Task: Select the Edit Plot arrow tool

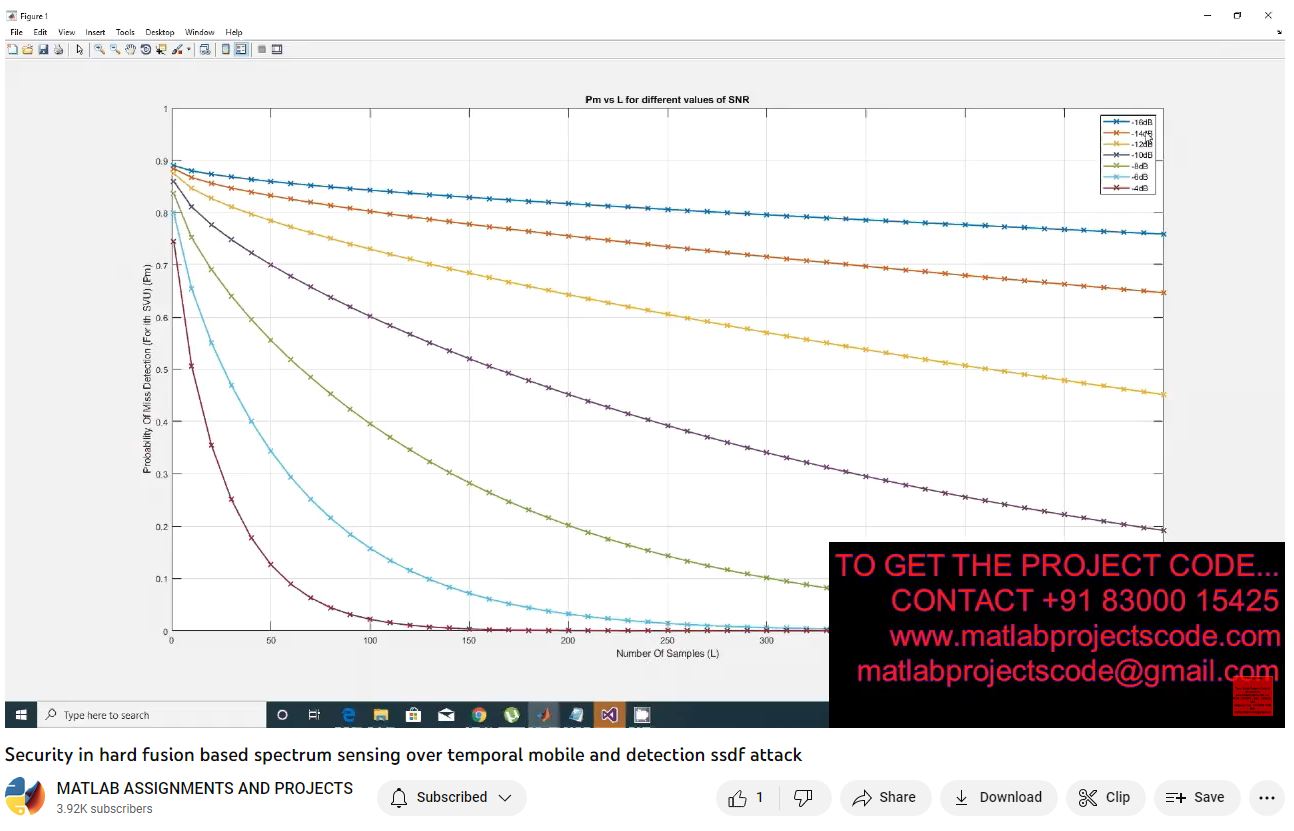Action: point(80,49)
